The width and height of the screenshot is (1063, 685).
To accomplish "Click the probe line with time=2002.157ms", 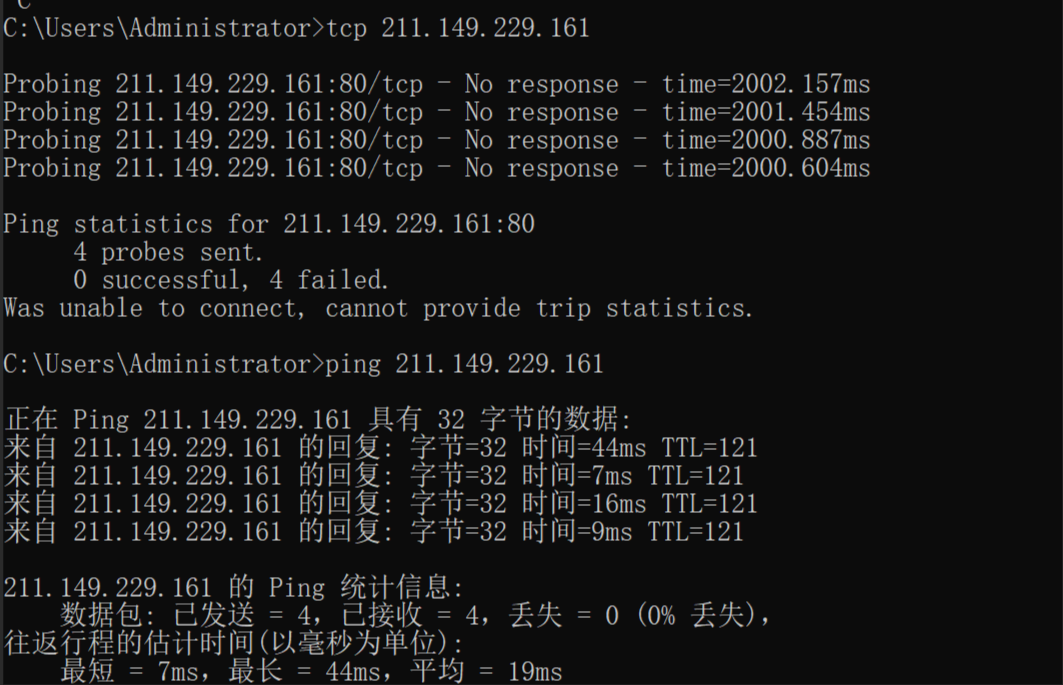I will (x=437, y=84).
